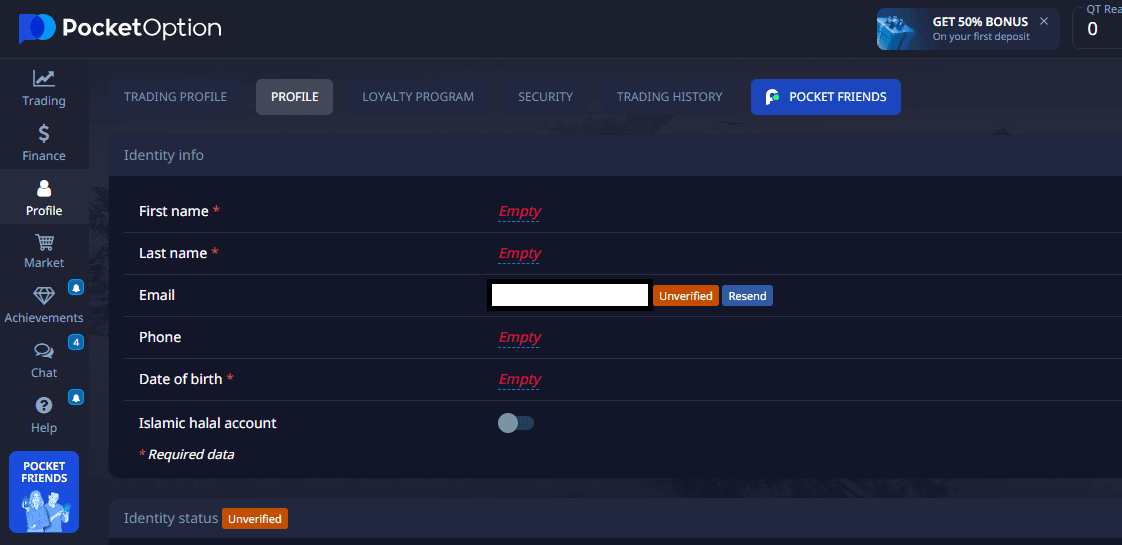1122x545 pixels.
Task: Click the Required data note
Action: 186,454
